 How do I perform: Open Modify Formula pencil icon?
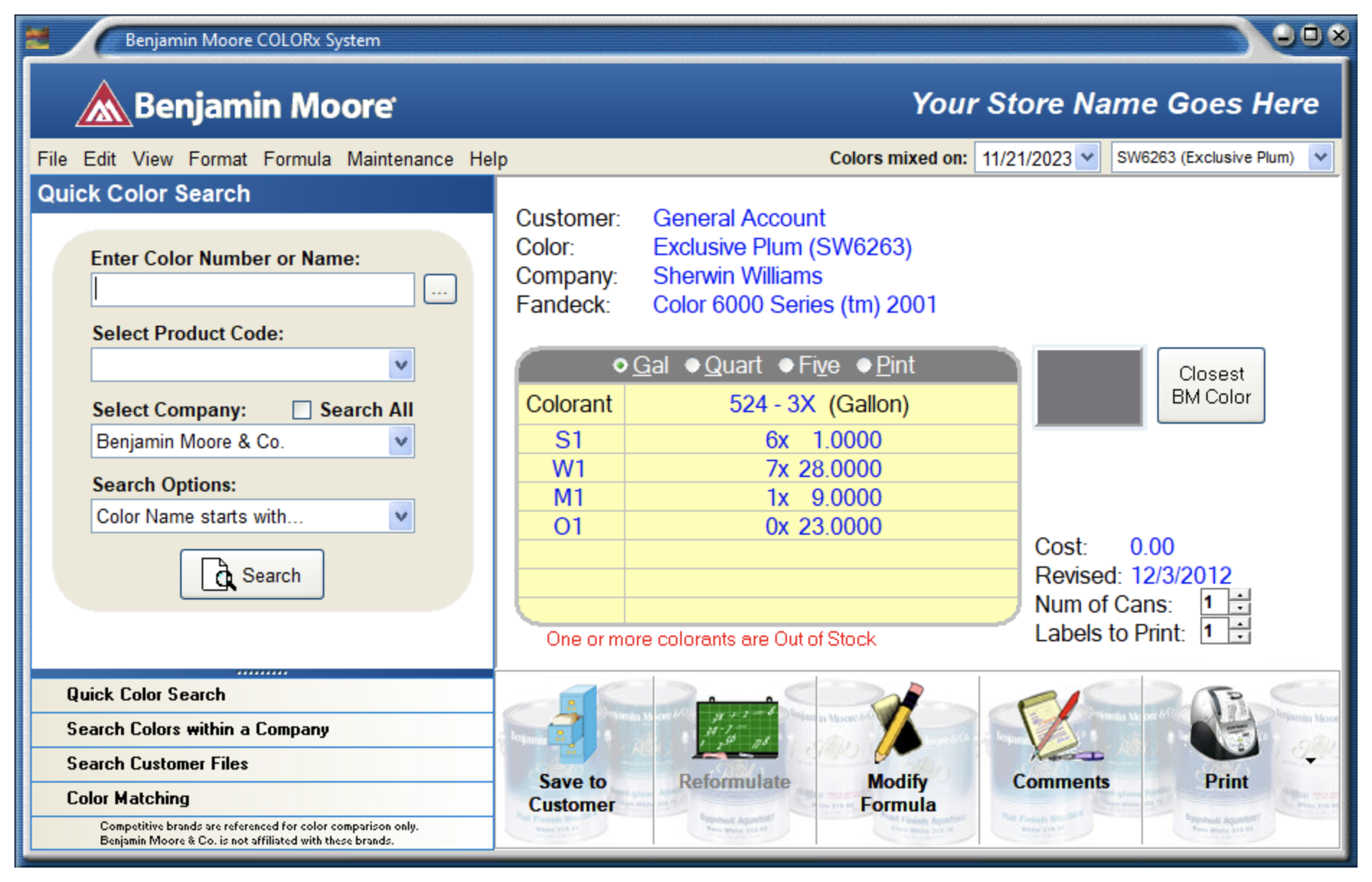[x=898, y=723]
